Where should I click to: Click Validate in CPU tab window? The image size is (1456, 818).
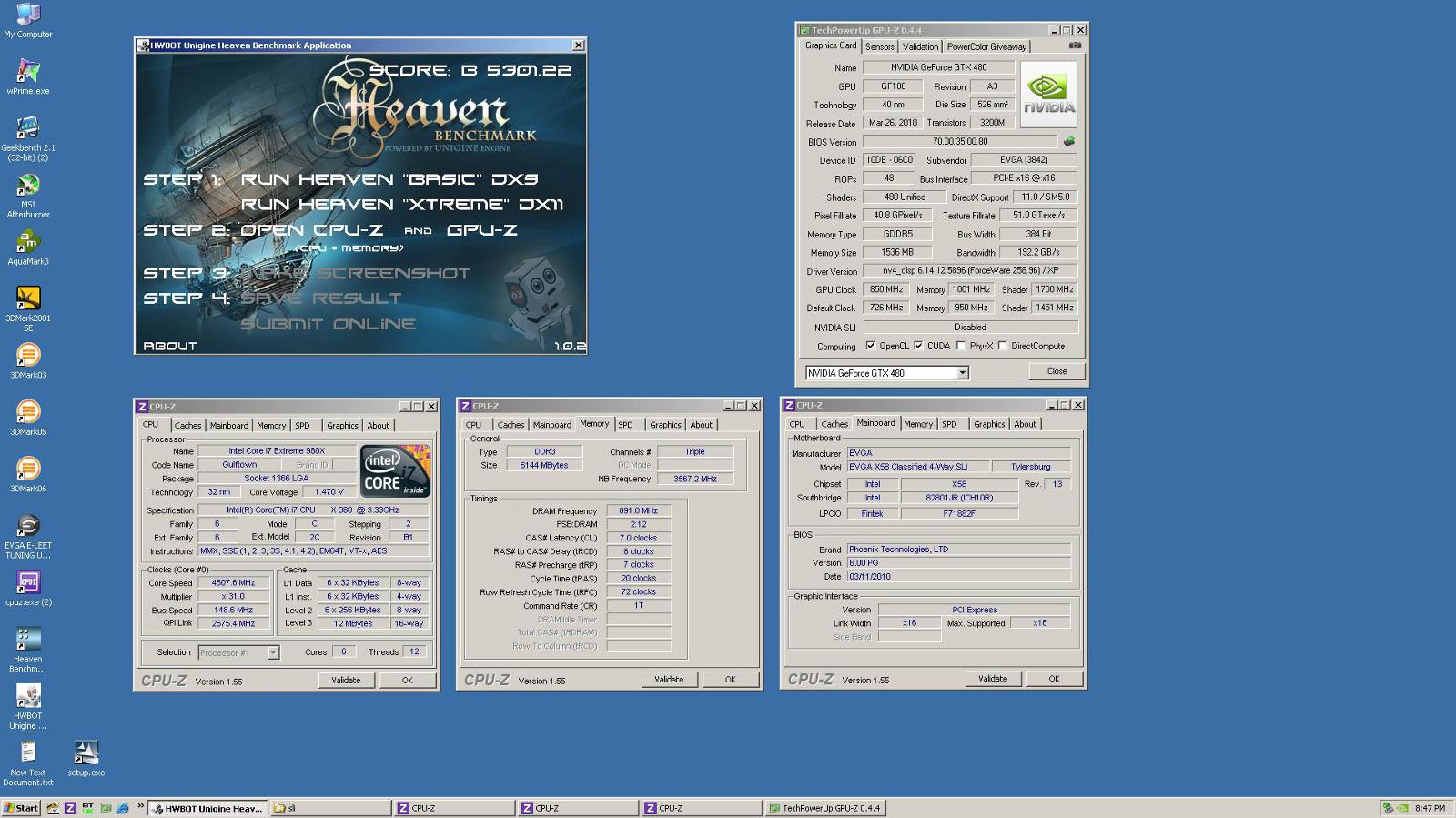tap(346, 680)
